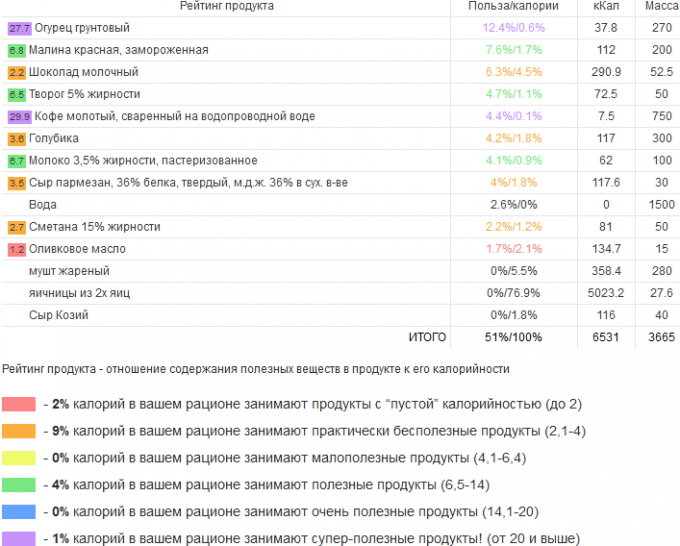The height and width of the screenshot is (546, 680).
Task: Click the Рейтинг продукта column header
Action: click(227, 7)
